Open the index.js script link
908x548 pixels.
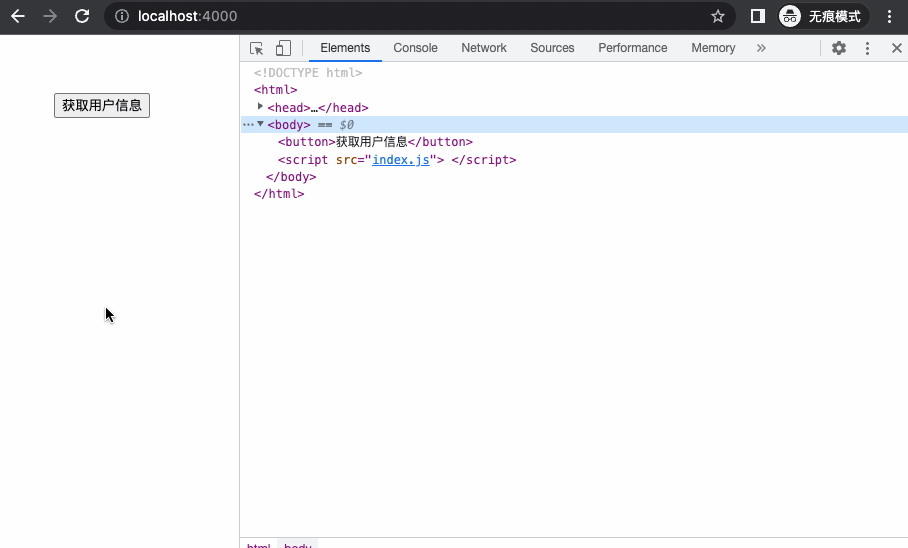(401, 160)
